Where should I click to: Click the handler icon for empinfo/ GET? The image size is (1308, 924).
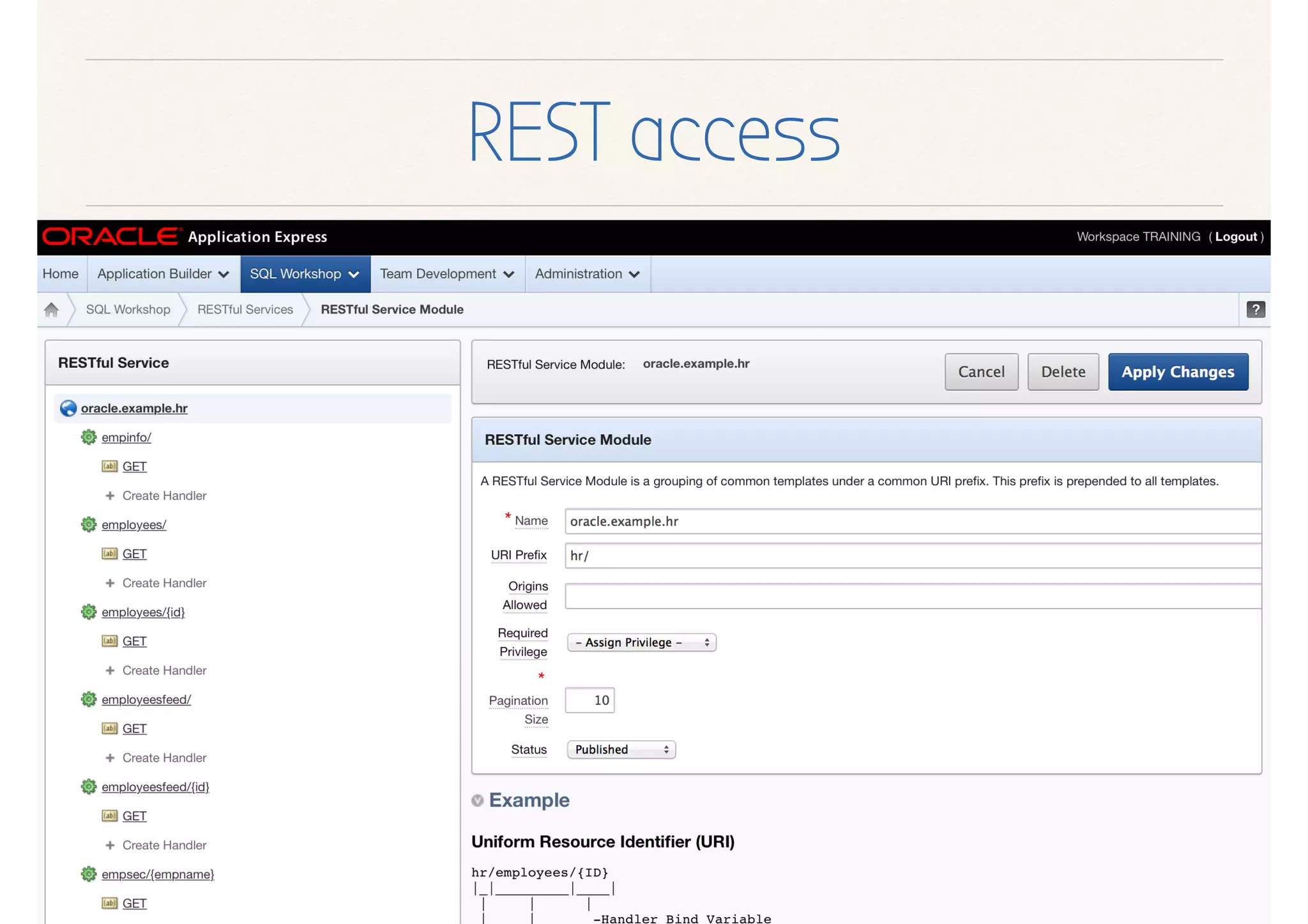coord(110,466)
